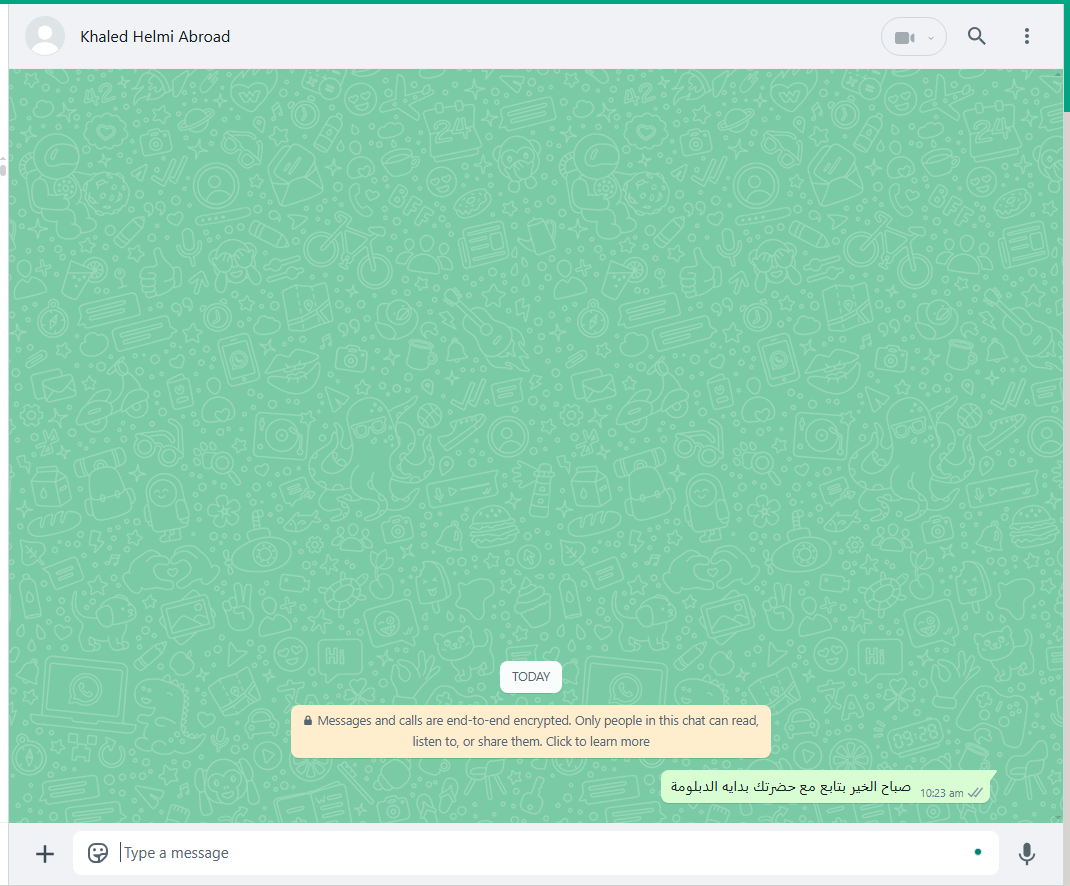Check the message delivery double ticks

pyautogui.click(x=975, y=792)
